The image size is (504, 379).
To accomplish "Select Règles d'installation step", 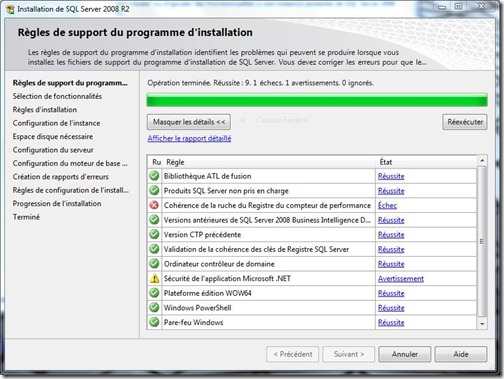I will tap(45, 110).
